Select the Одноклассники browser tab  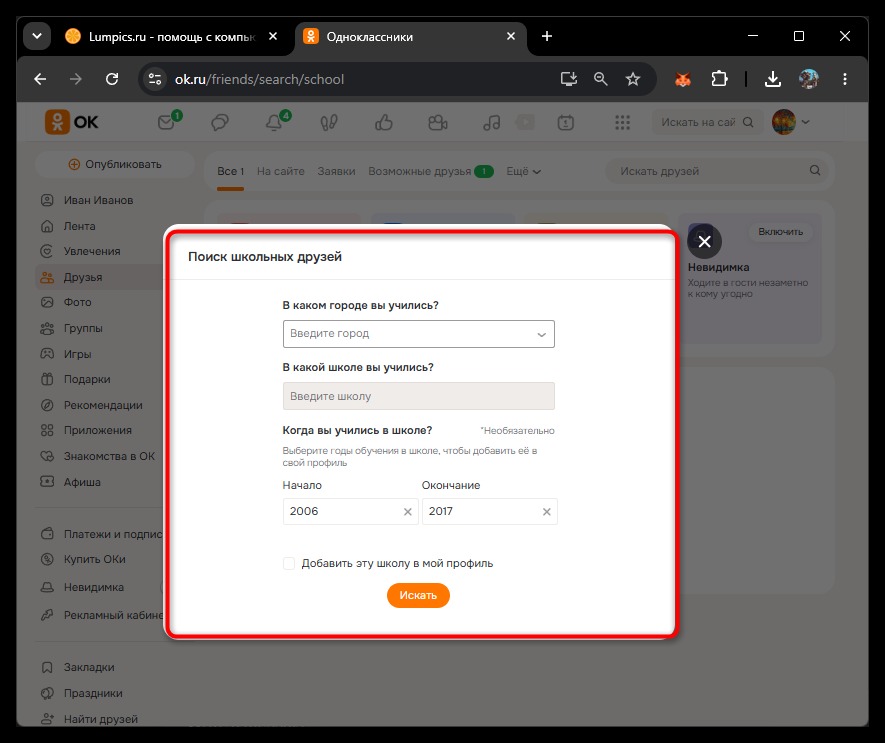tap(410, 37)
